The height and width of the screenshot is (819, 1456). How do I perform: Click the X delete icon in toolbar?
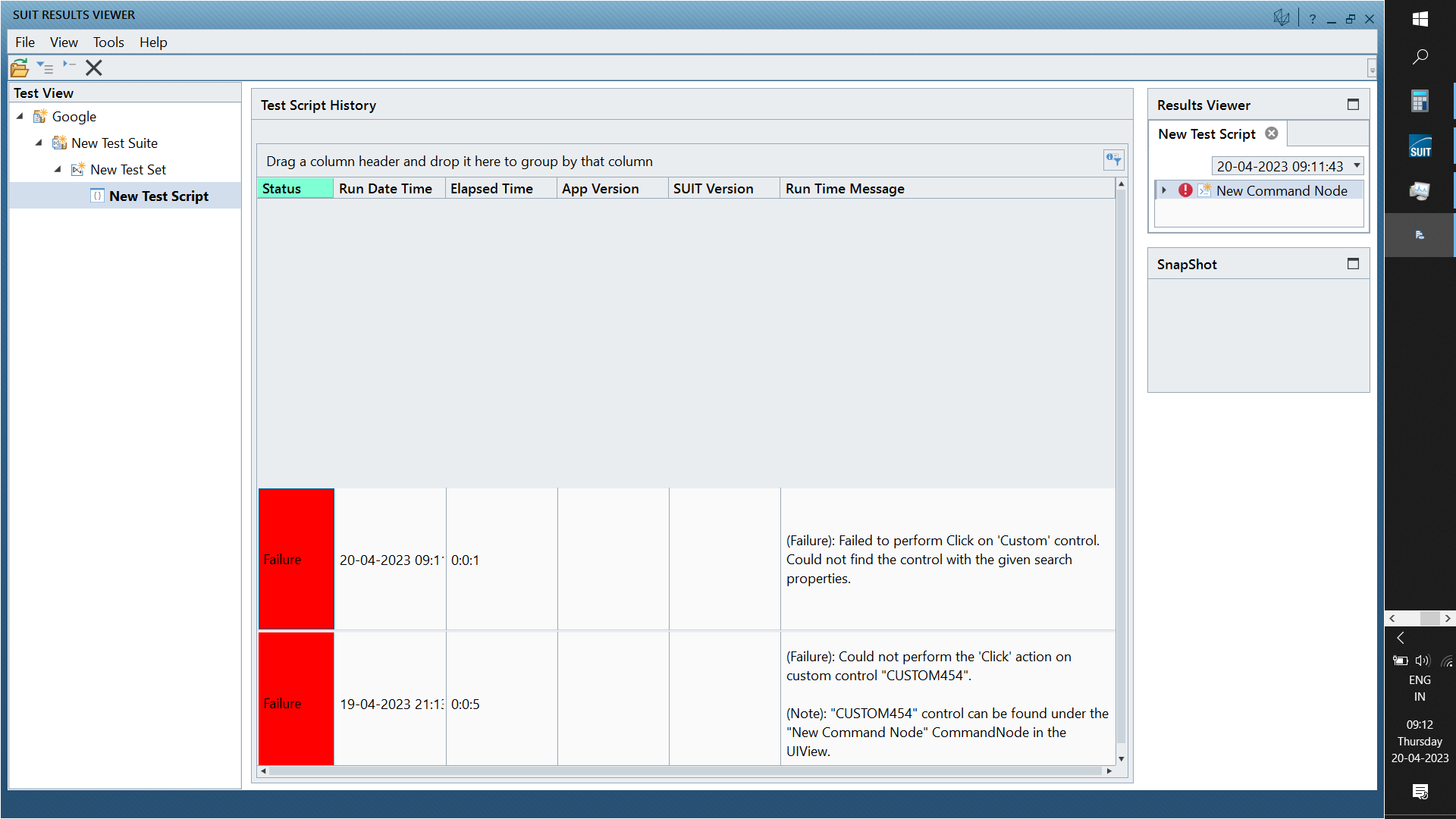coord(94,68)
